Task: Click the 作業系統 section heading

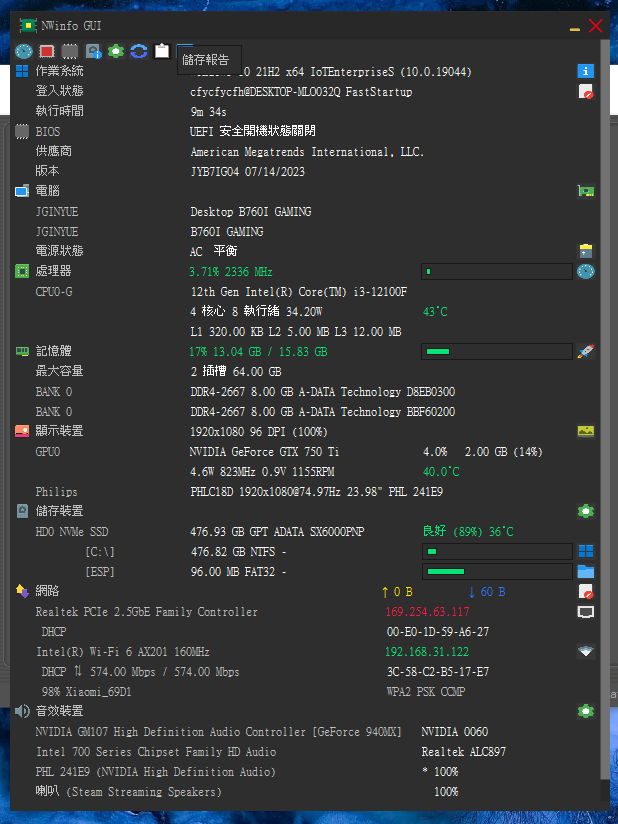Action: point(59,71)
